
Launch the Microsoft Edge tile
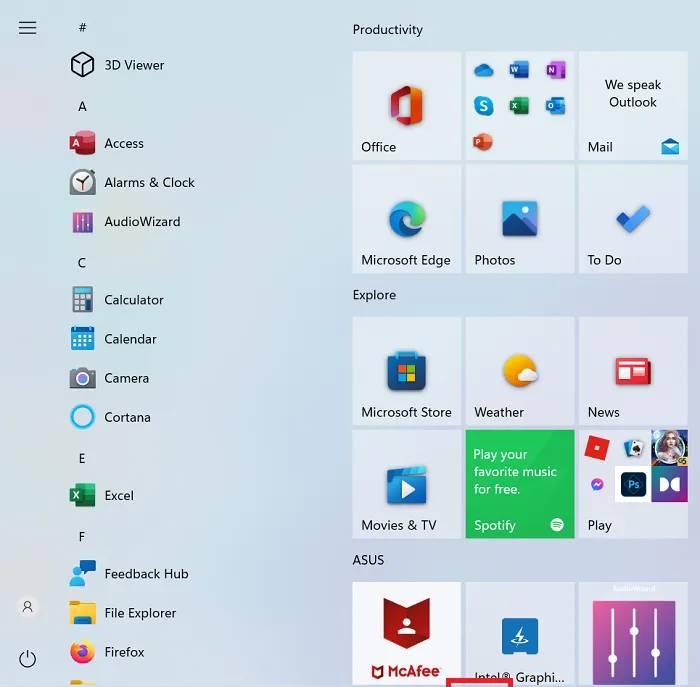coord(407,219)
